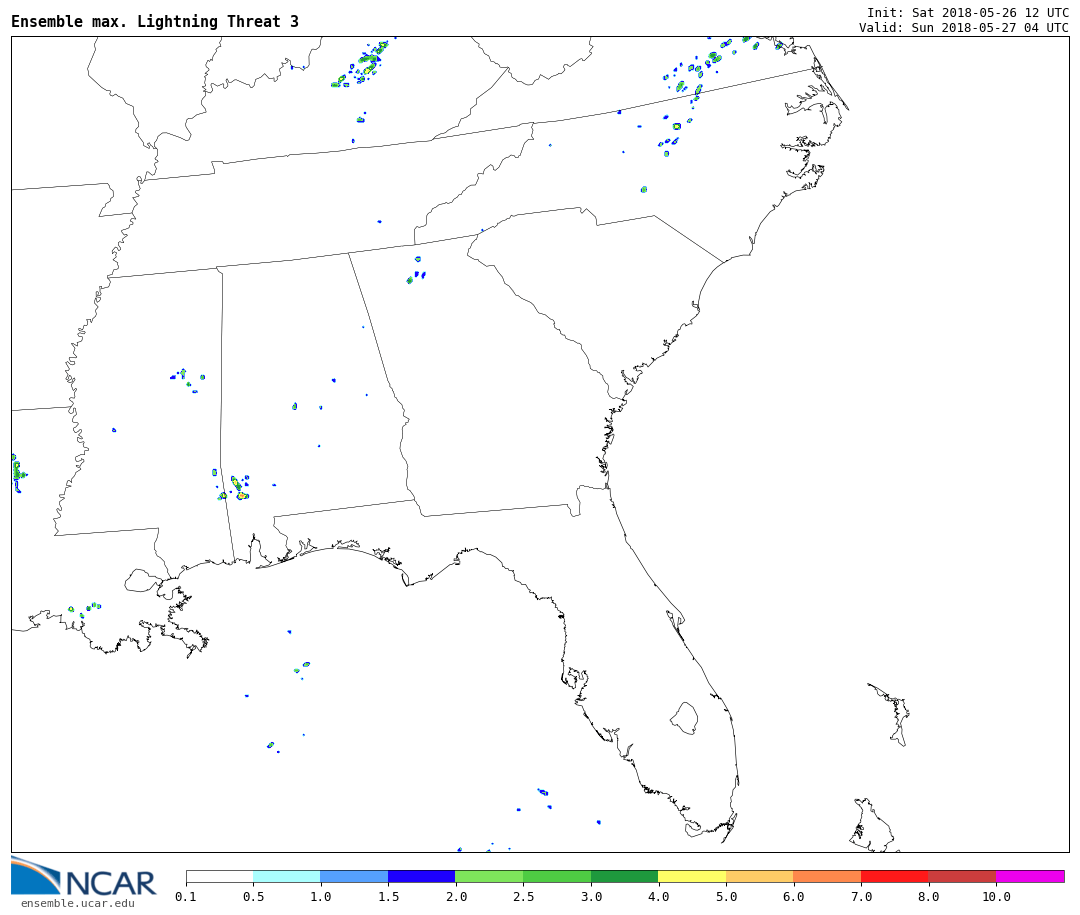Click the light orange 5.0–6.0 colorbar segment
The height and width of the screenshot is (915, 1080).
pyautogui.click(x=760, y=876)
